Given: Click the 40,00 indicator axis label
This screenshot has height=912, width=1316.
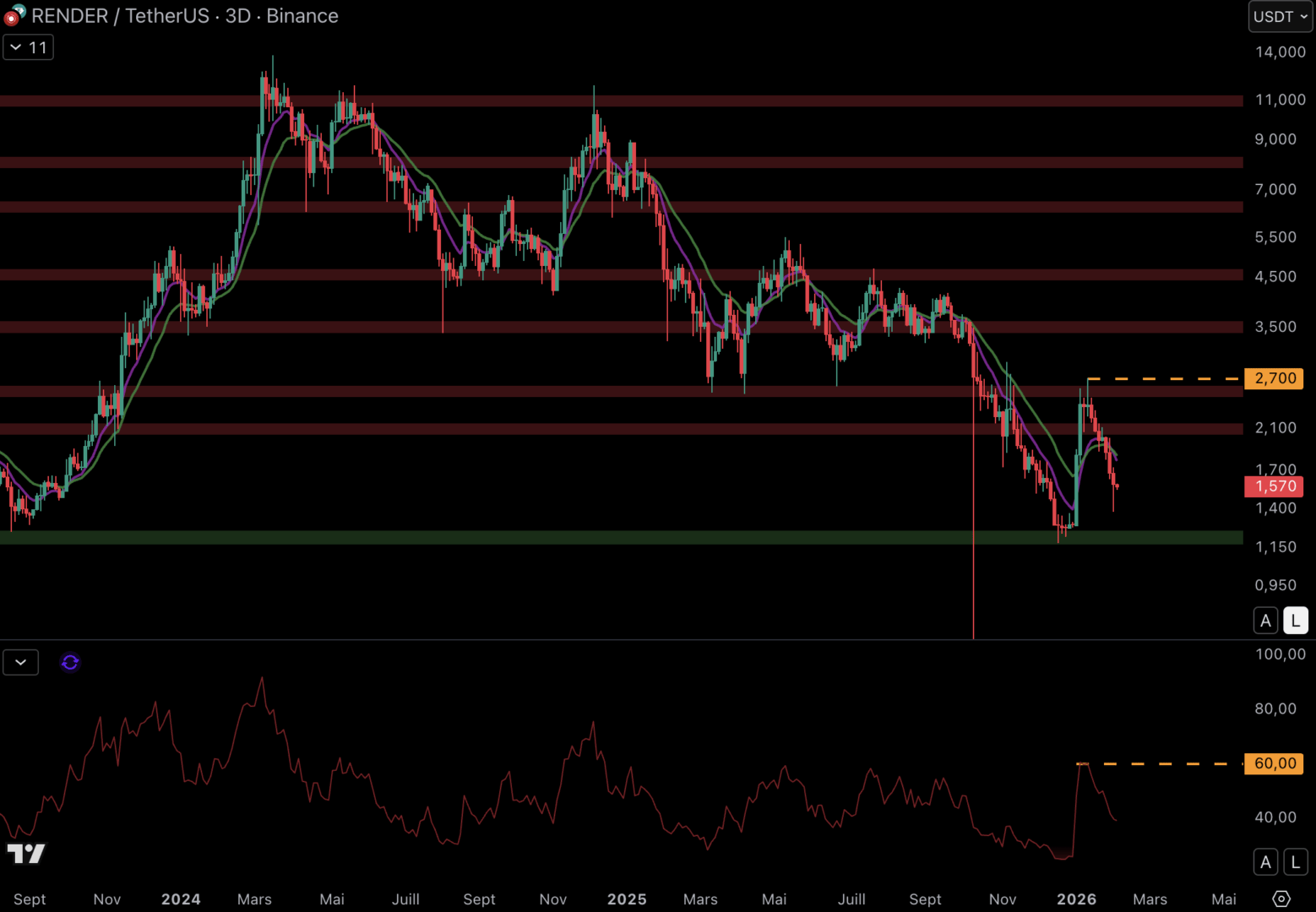Looking at the screenshot, I should (x=1275, y=817).
